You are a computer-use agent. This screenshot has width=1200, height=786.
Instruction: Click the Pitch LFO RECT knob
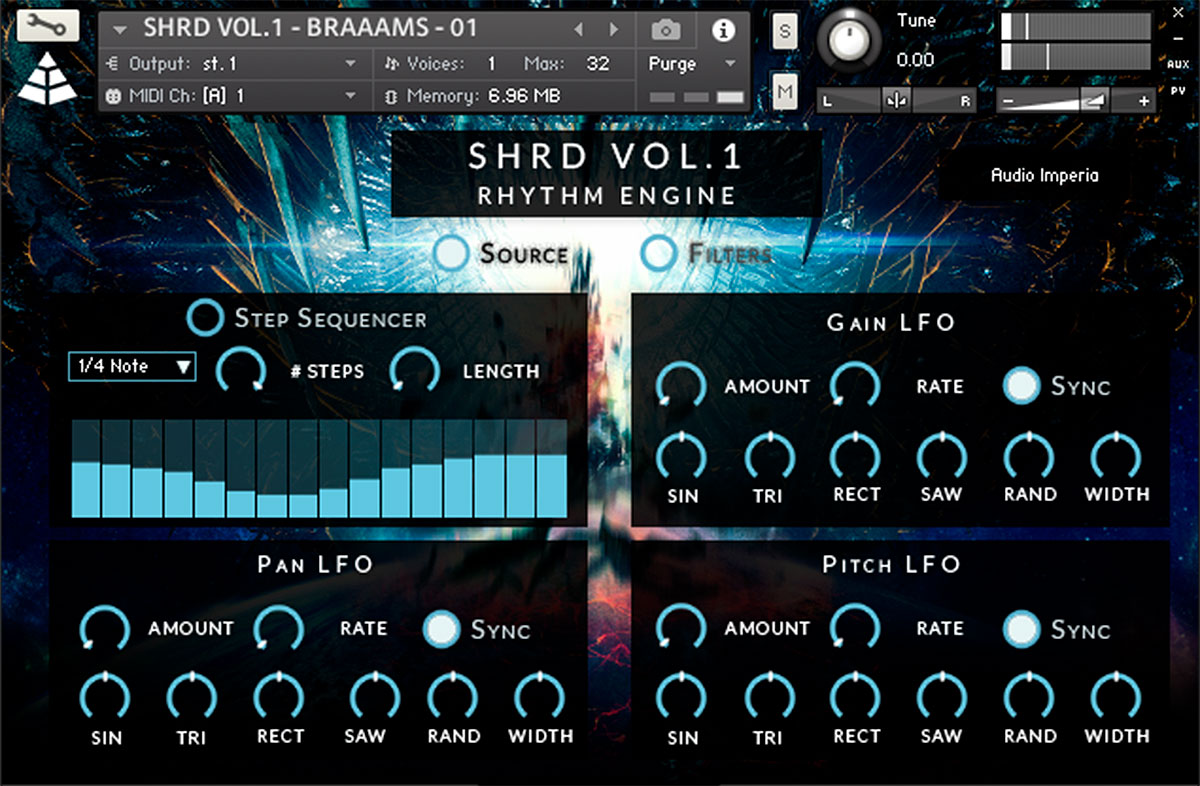coord(856,698)
